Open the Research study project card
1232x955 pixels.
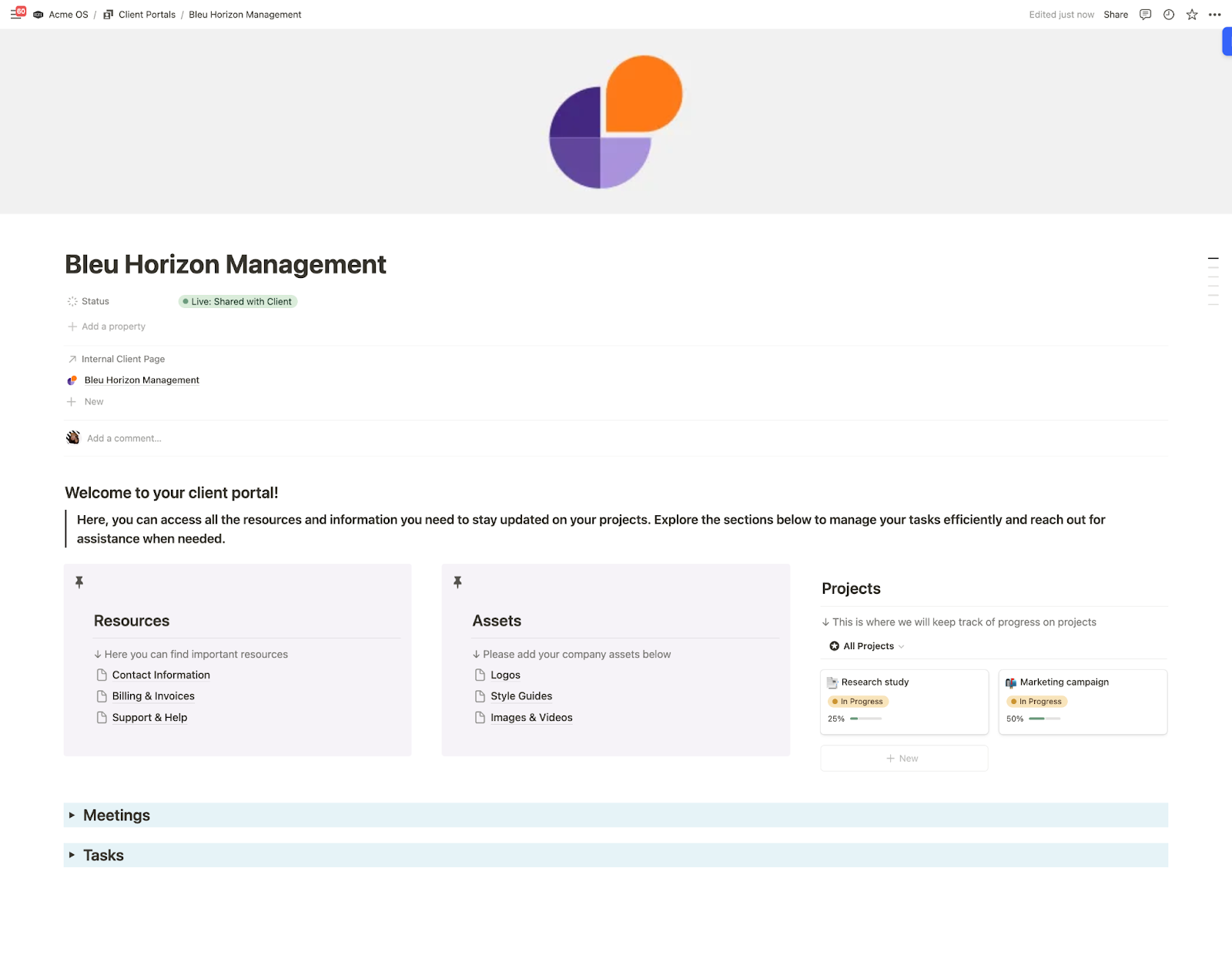pyautogui.click(x=904, y=702)
